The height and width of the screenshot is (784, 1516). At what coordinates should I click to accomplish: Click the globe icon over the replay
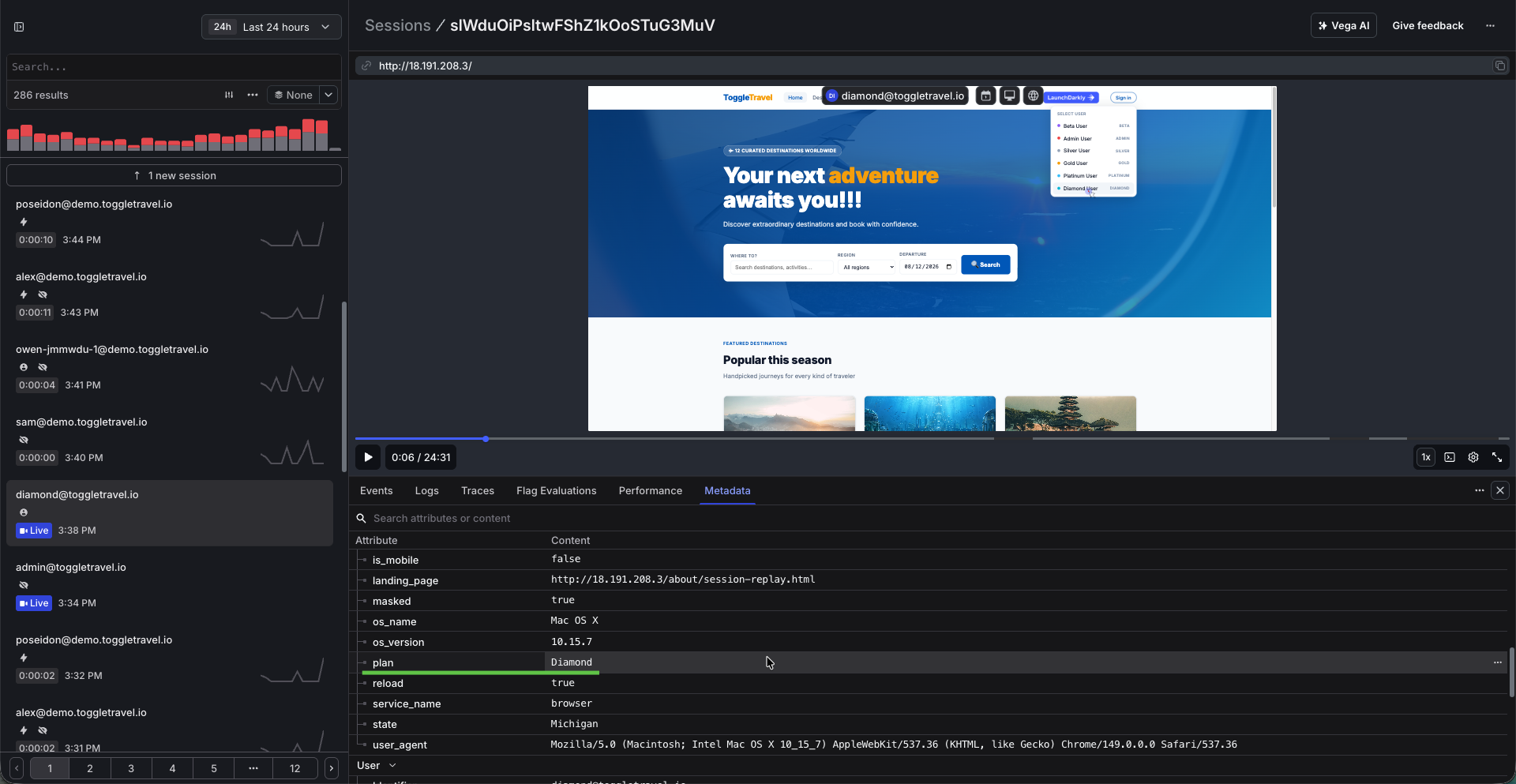tap(1033, 96)
